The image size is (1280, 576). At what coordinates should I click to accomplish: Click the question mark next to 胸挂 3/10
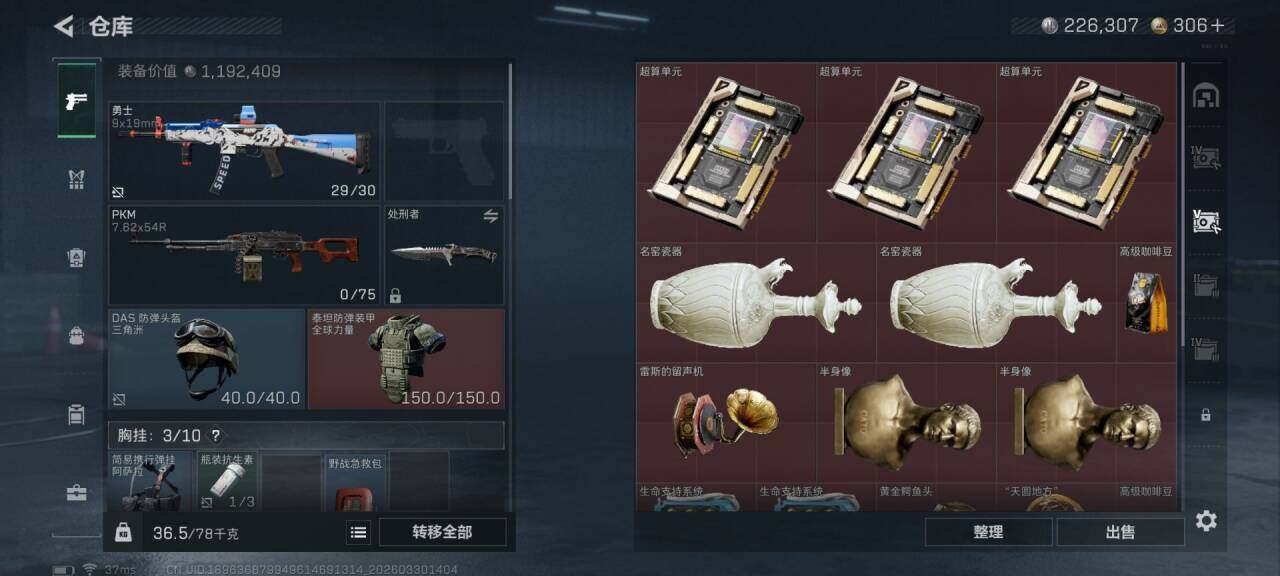(215, 436)
